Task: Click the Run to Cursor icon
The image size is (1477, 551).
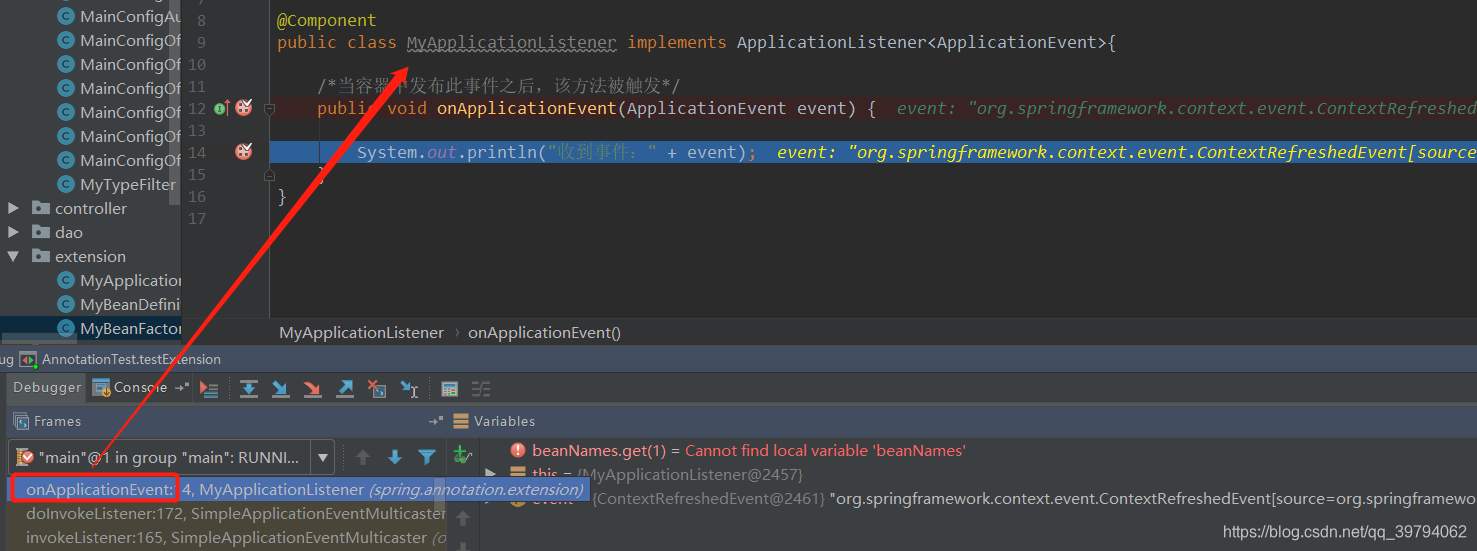Action: coord(409,388)
